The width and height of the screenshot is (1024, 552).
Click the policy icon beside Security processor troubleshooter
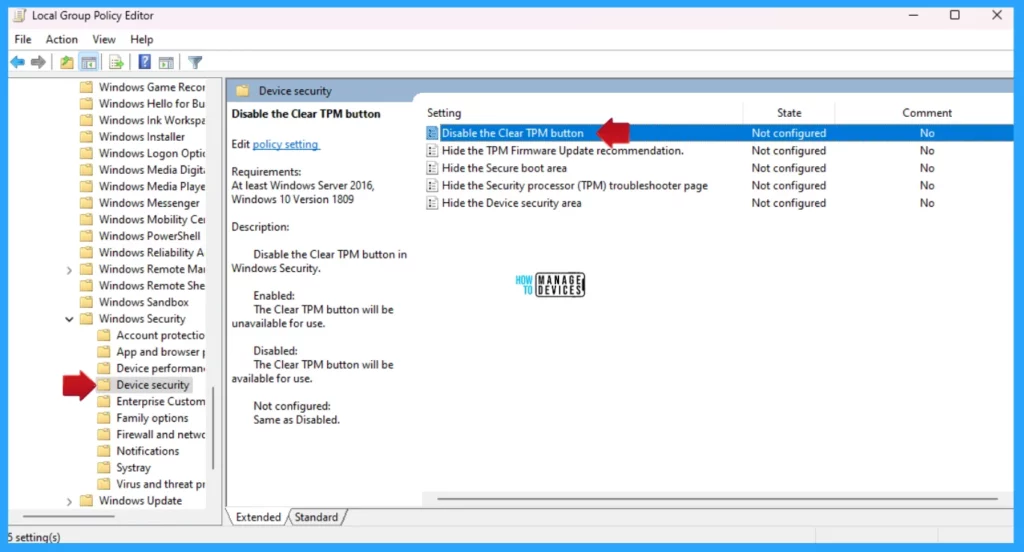[x=432, y=186]
